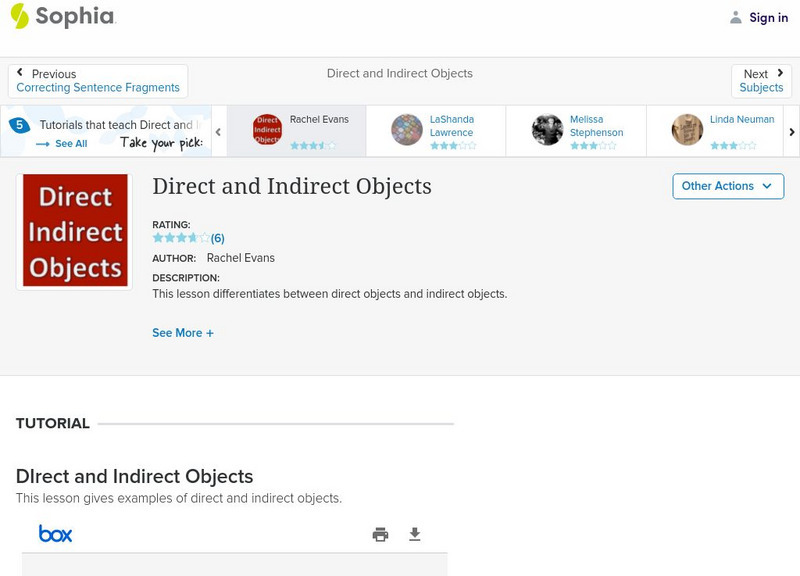Click the print icon in Box viewer
Image resolution: width=800 pixels, height=576 pixels.
[380, 534]
